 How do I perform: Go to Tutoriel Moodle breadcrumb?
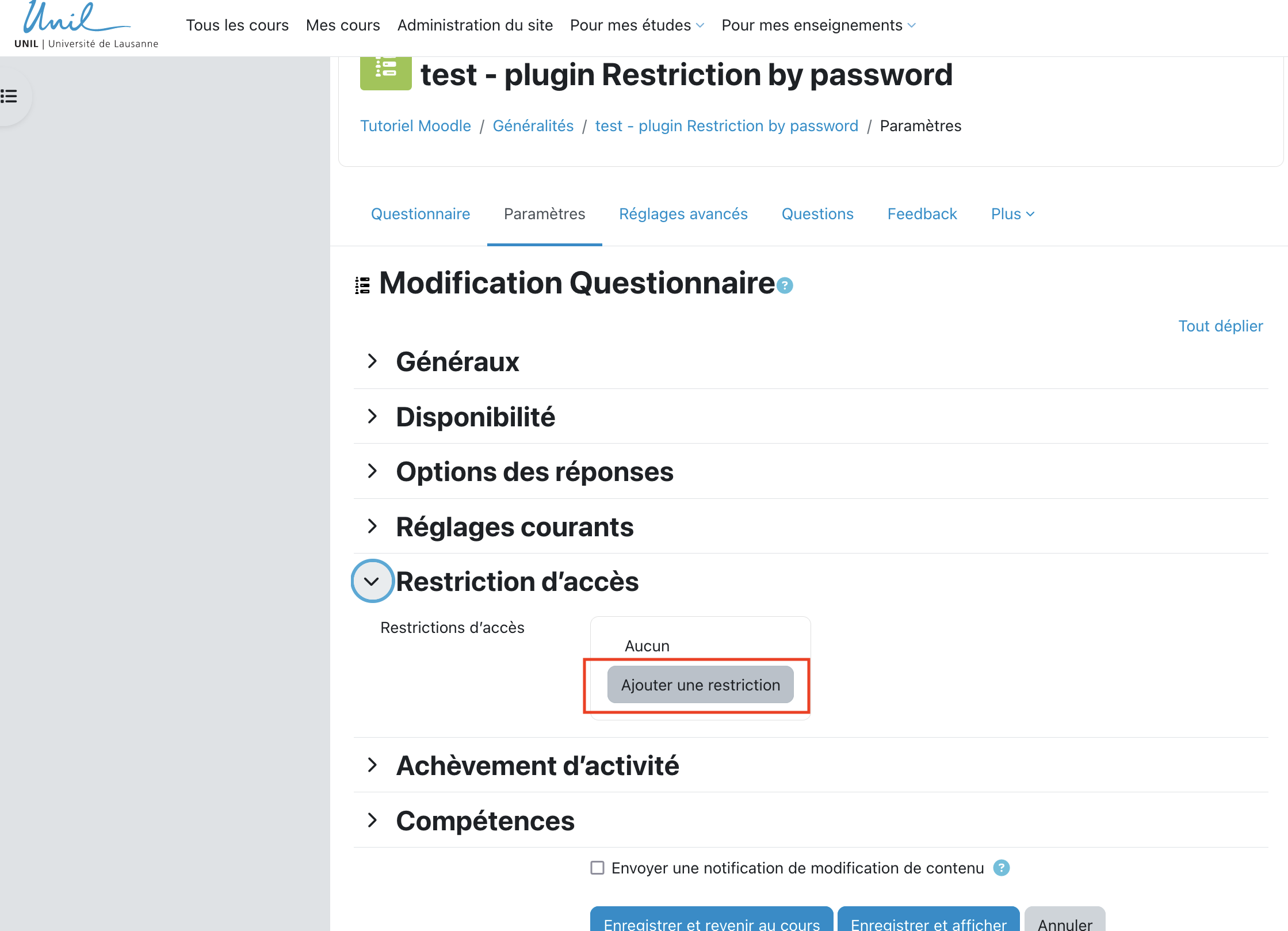[x=415, y=126]
